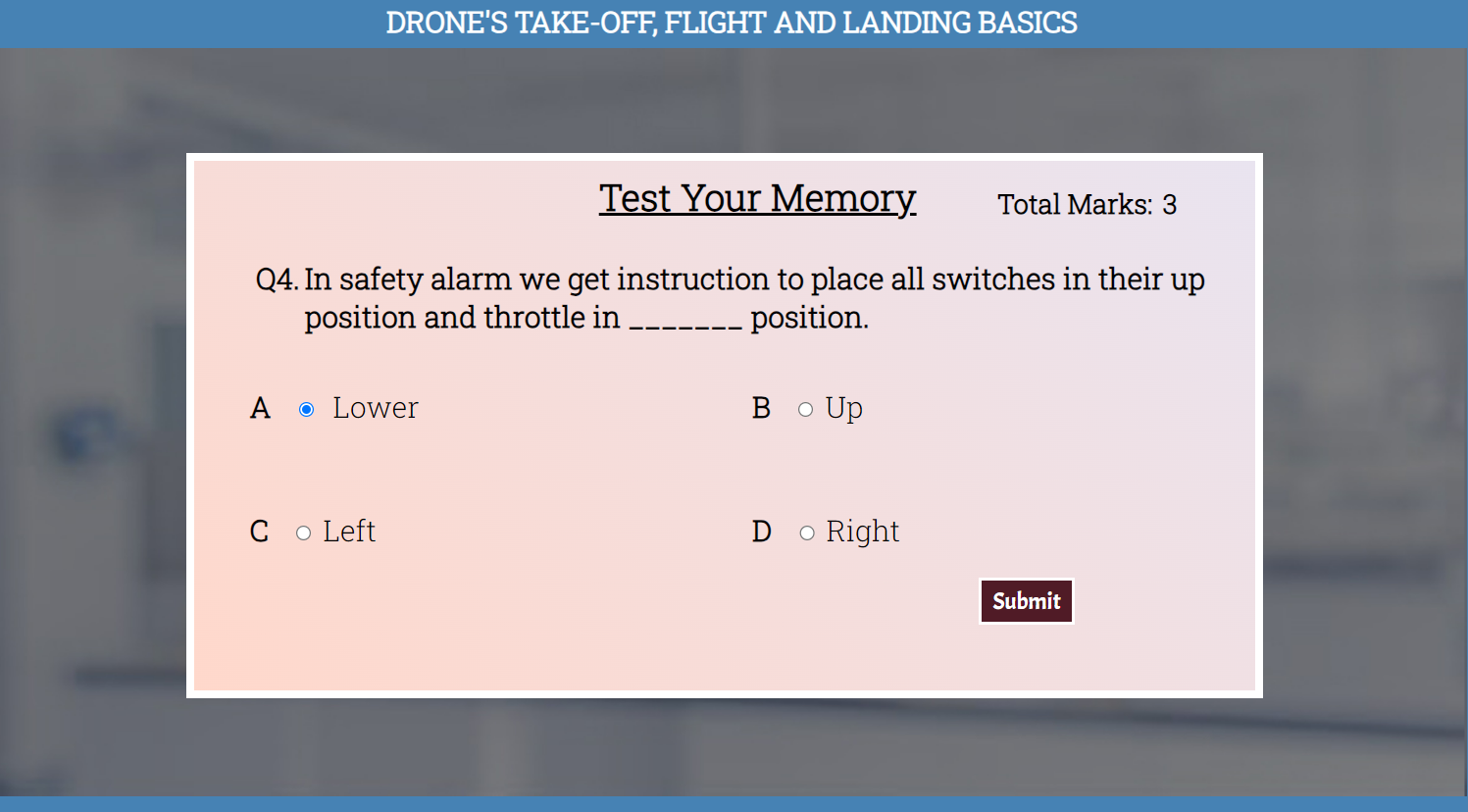
Task: Click the Drone's Take-Off page title header
Action: pyautogui.click(x=732, y=23)
